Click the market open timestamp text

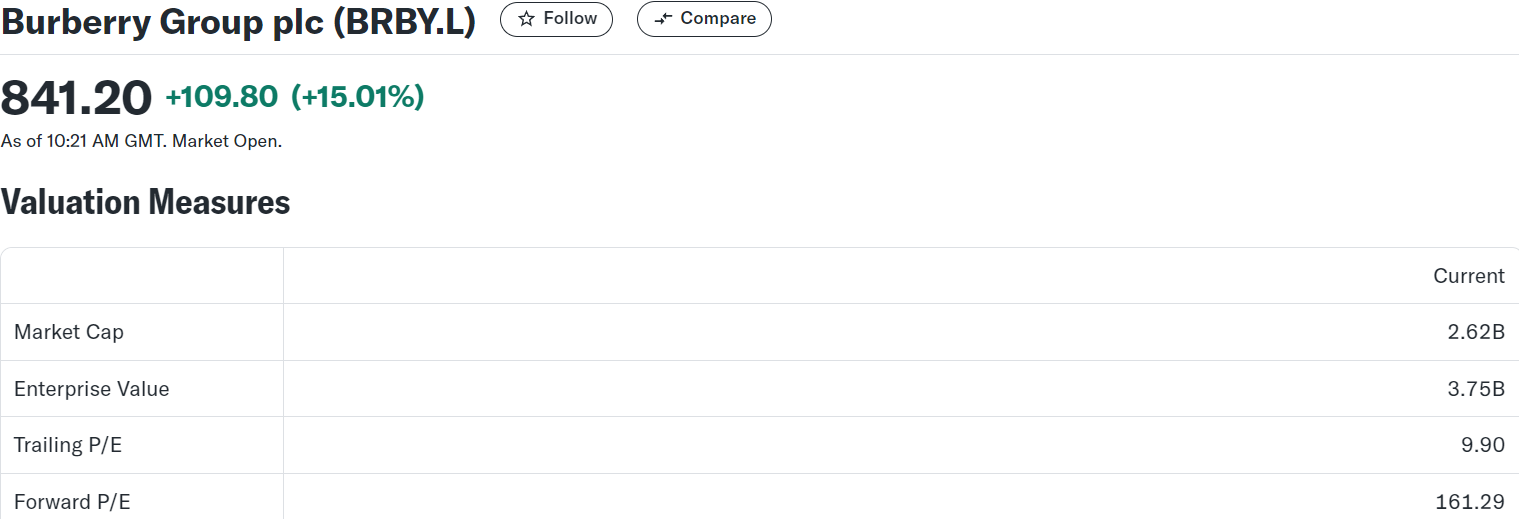[141, 141]
